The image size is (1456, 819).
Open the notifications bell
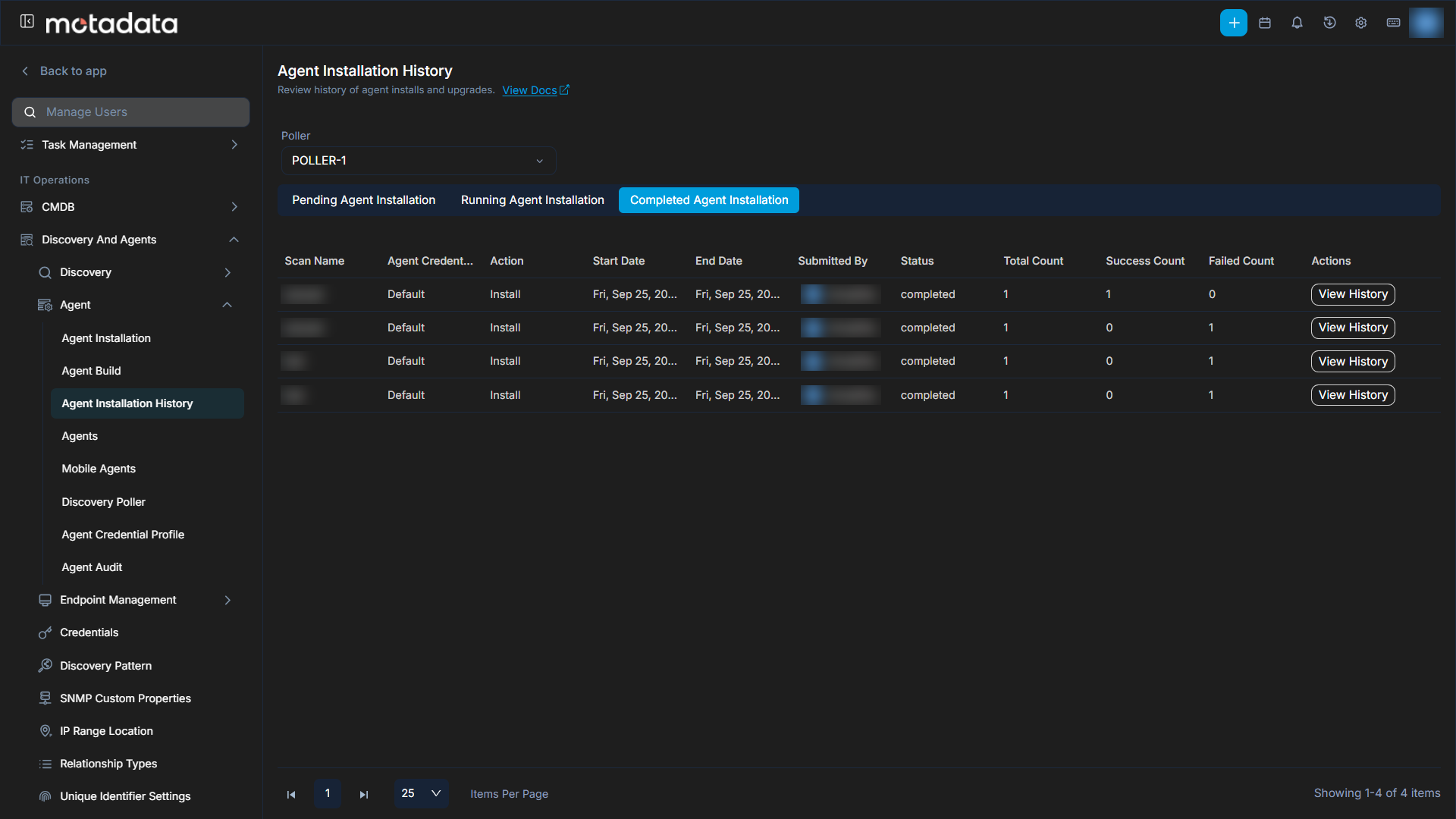tap(1298, 23)
